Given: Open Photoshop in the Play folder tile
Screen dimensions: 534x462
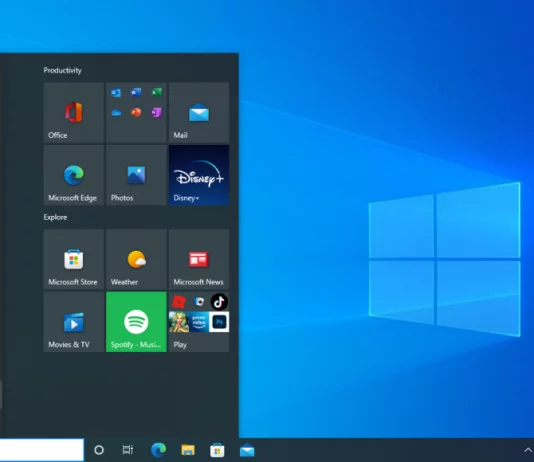Looking at the screenshot, I should click(x=219, y=322).
